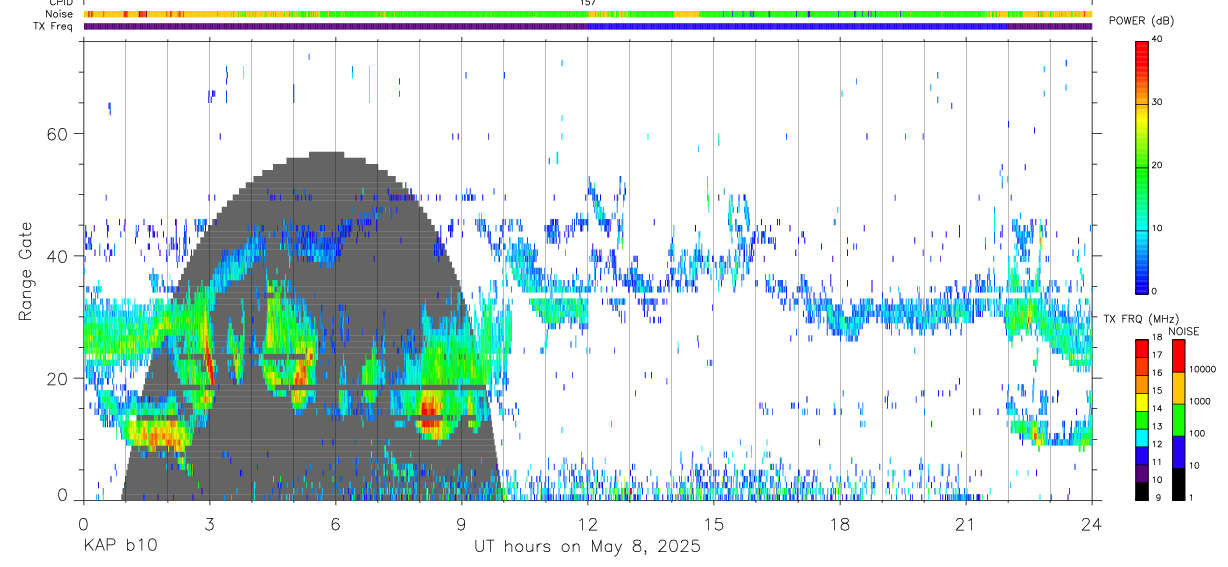Viewport: 1228px width, 567px height.
Task: Select the POWER color gradient bar
Action: pyautogui.click(x=1142, y=166)
